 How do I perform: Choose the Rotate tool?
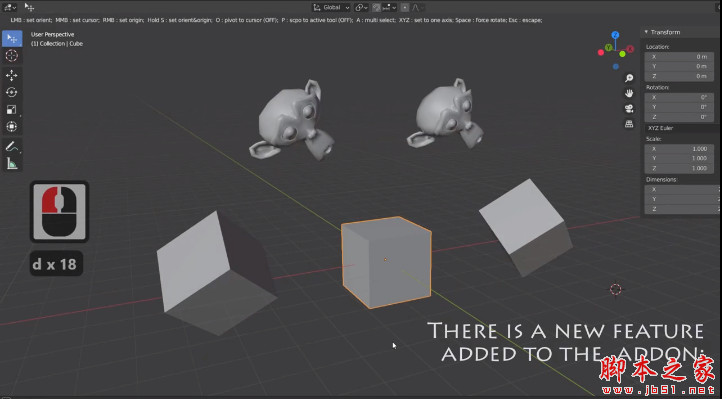12,92
